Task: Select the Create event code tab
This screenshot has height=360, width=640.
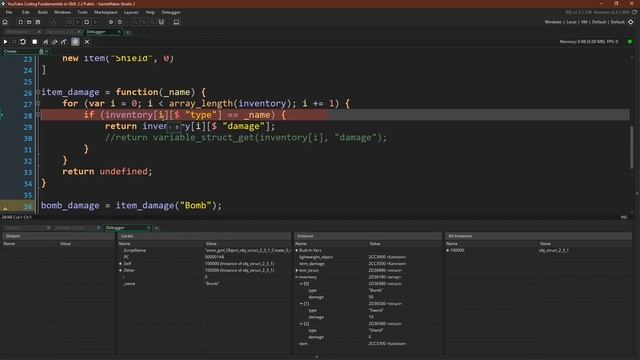Action: [19, 51]
